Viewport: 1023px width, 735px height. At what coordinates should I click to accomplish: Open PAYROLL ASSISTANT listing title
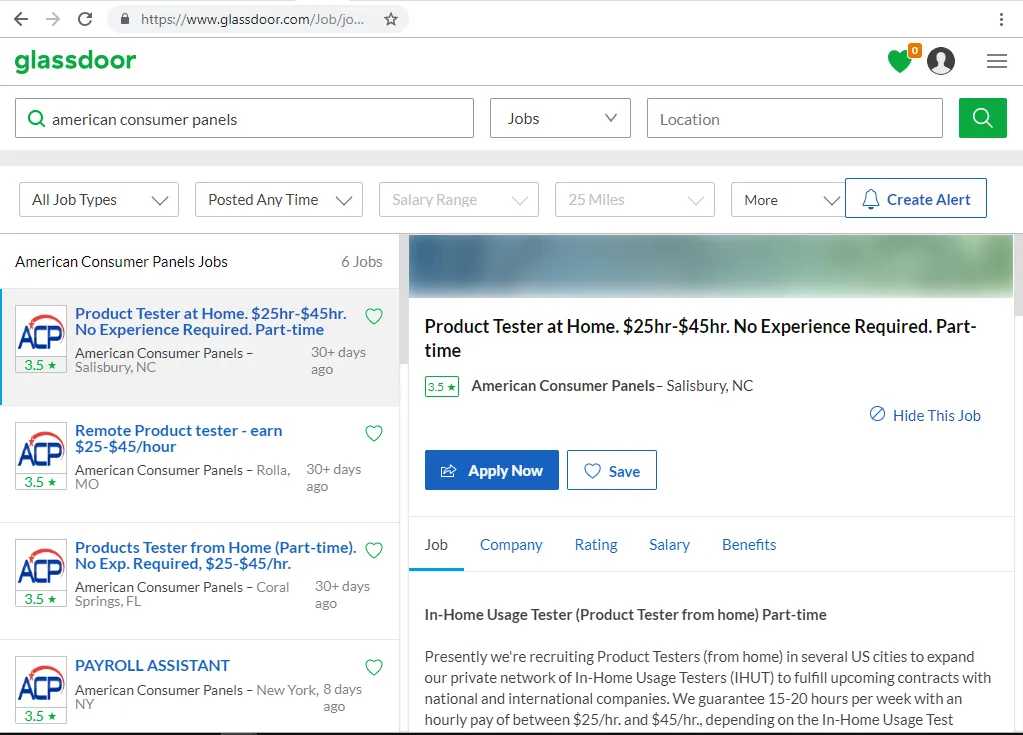(152, 665)
